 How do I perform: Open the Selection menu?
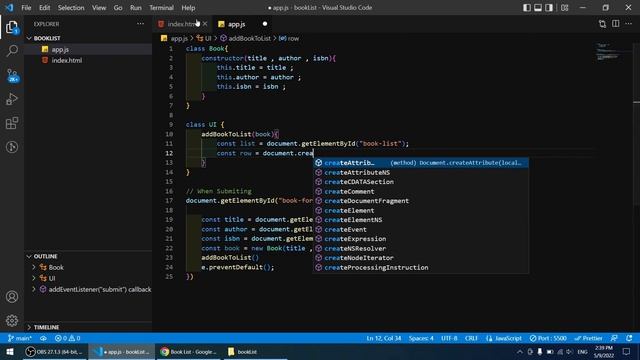click(71, 7)
